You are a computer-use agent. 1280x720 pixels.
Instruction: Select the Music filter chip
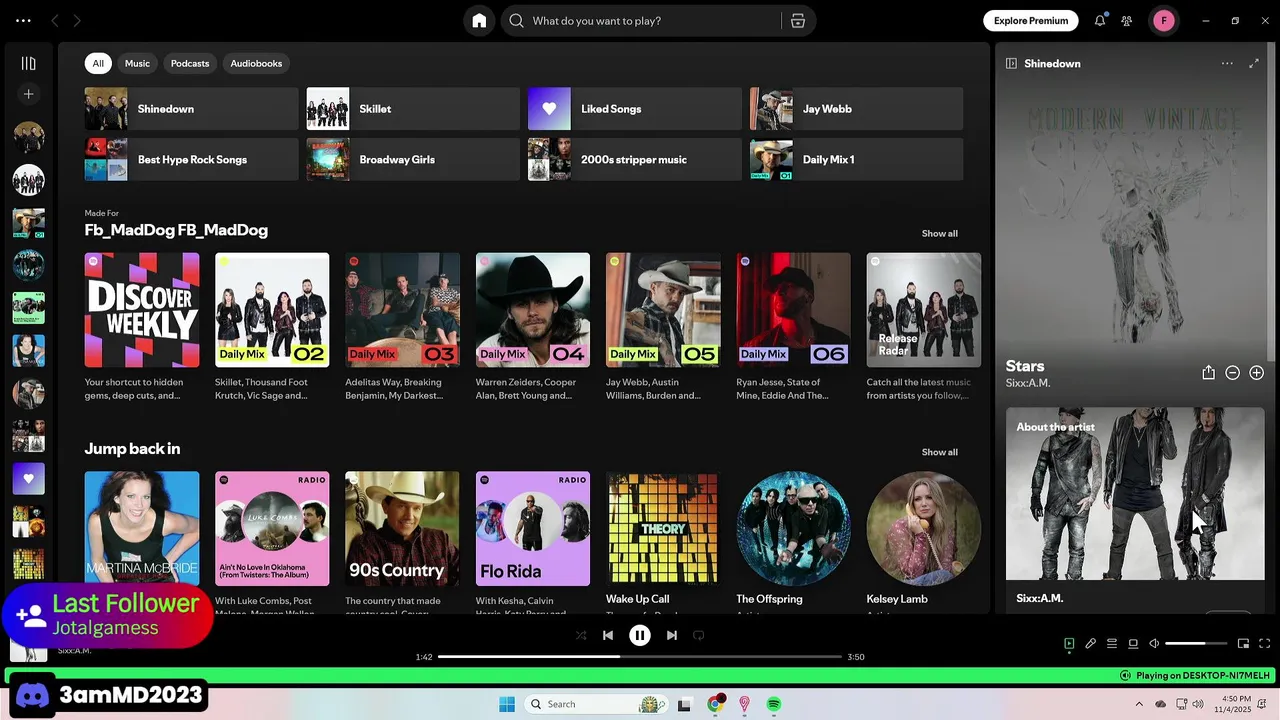coord(137,63)
